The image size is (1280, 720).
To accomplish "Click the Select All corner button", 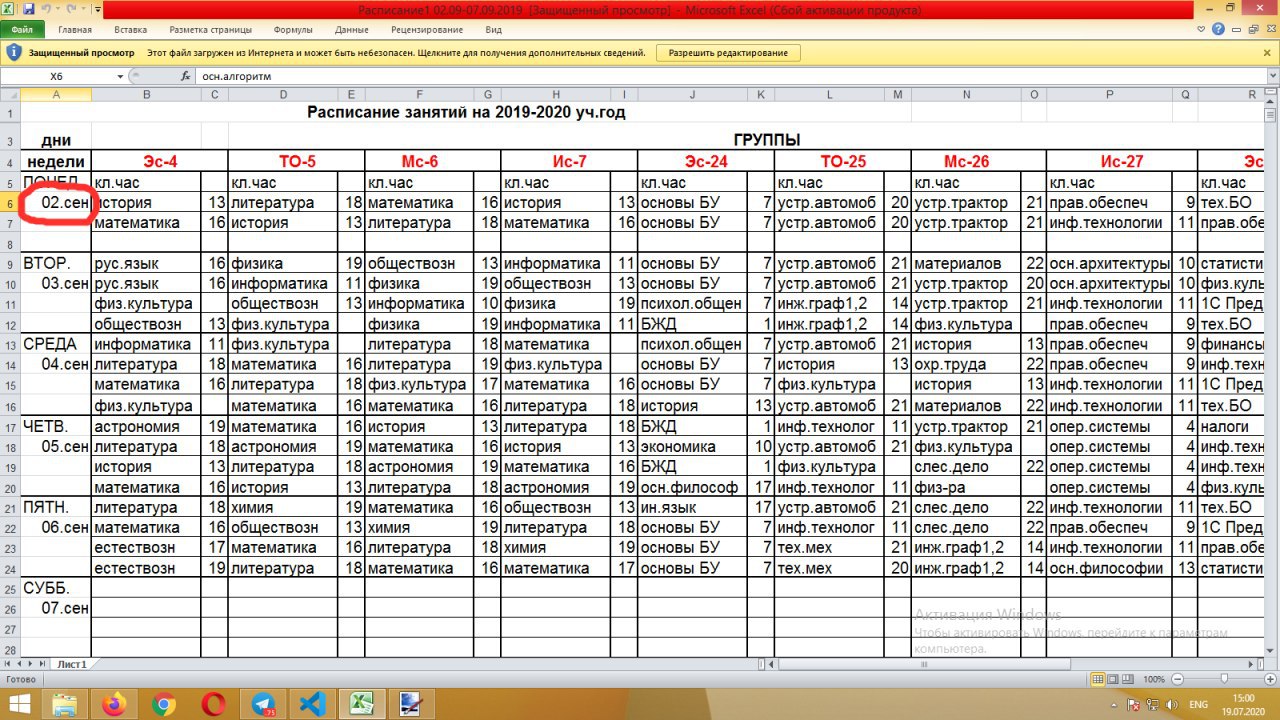I will 11,94.
